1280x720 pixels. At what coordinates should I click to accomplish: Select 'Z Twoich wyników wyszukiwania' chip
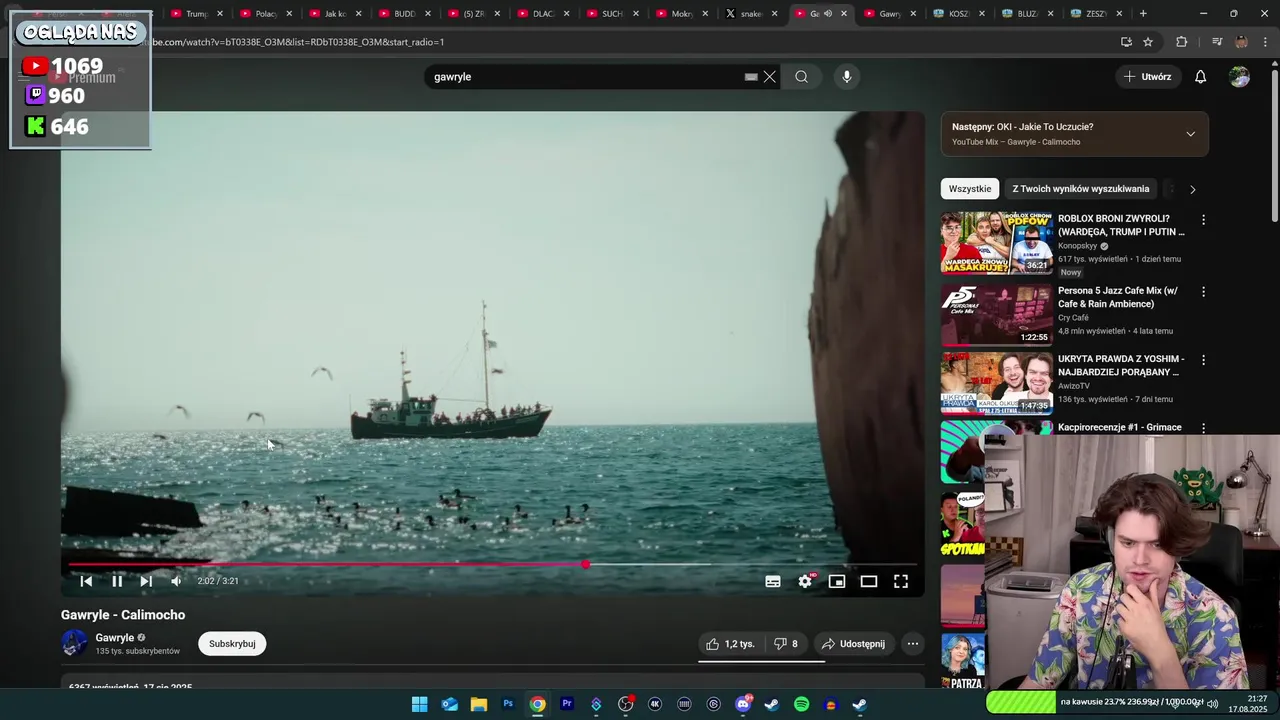point(1080,189)
